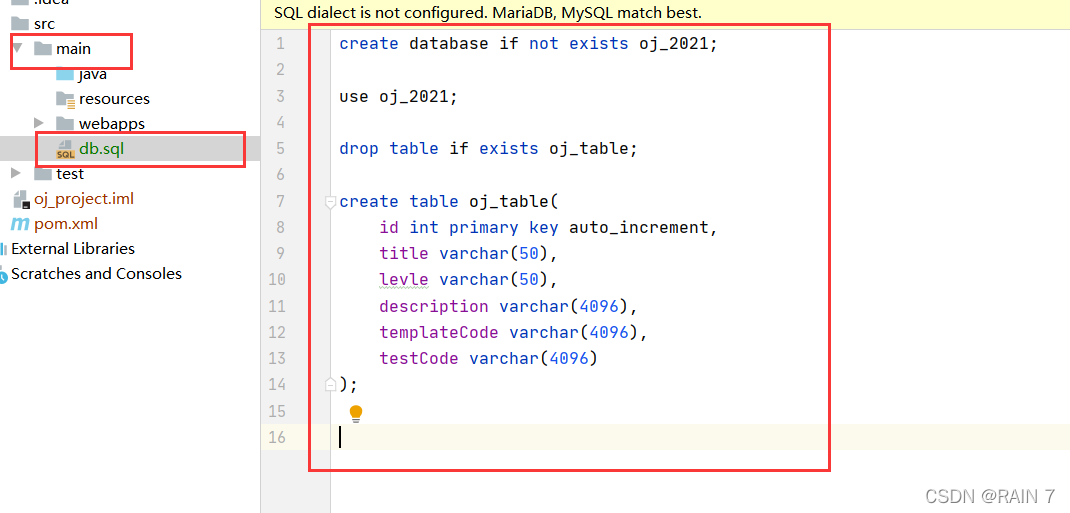Click the test folder icon
1070x513 pixels.
click(x=42, y=173)
